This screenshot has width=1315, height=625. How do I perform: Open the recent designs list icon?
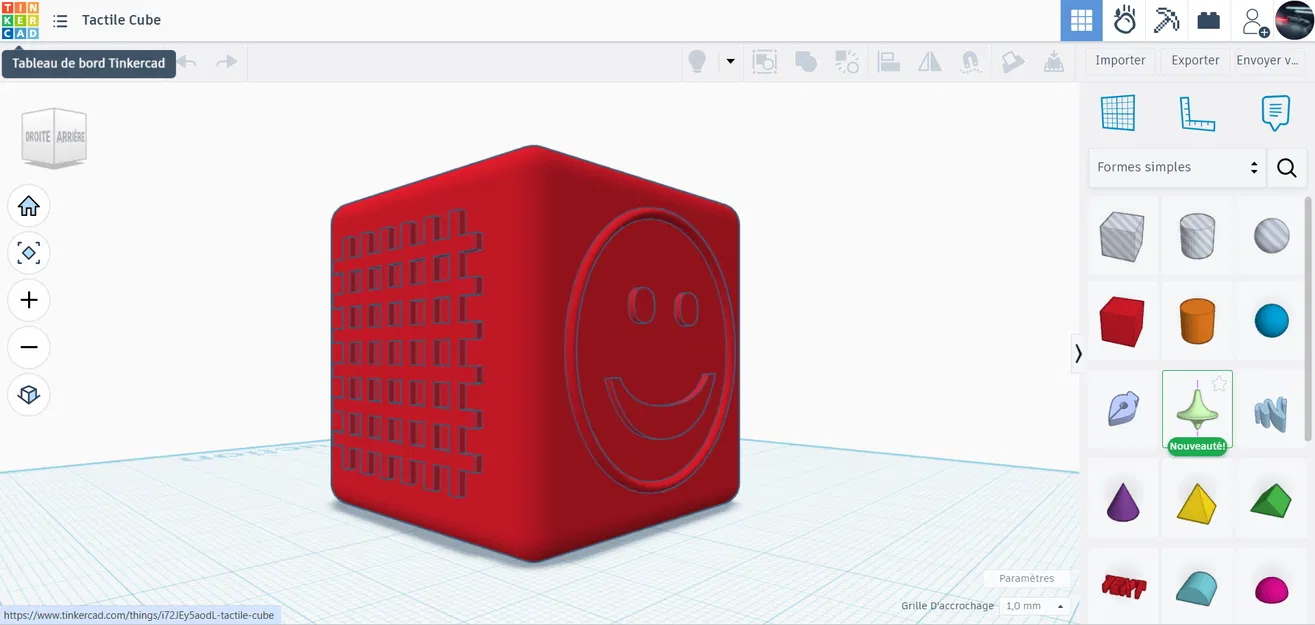coord(60,20)
